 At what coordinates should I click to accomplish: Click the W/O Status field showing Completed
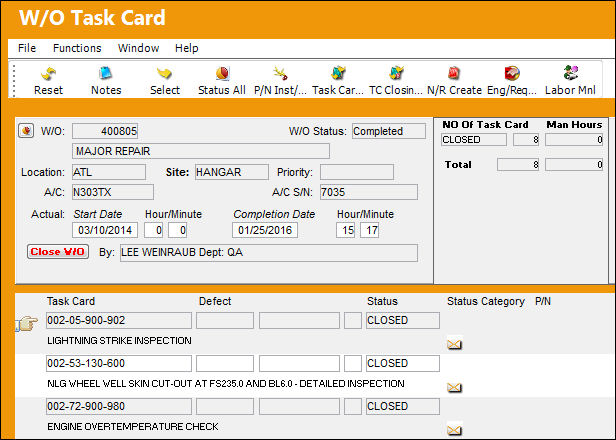pyautogui.click(x=389, y=131)
